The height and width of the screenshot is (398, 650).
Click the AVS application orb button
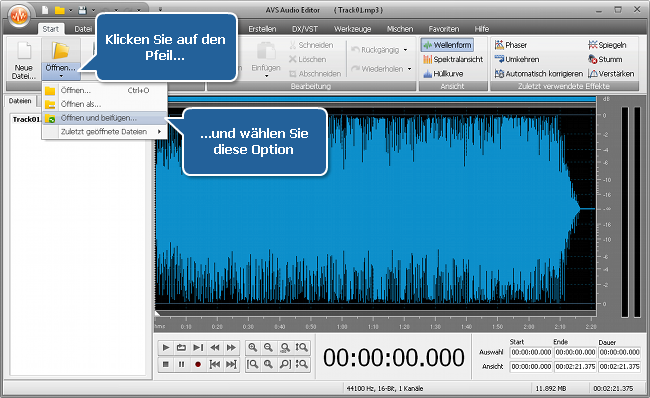click(x=19, y=16)
